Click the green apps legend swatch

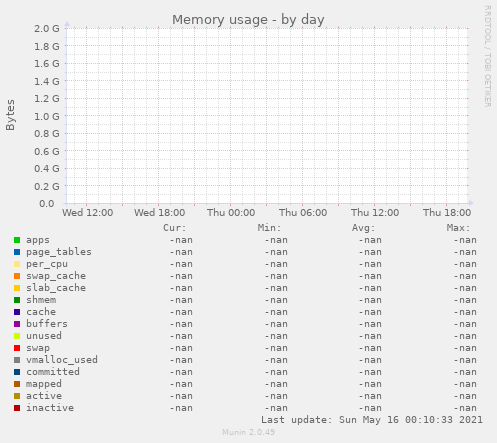[x=17, y=240]
